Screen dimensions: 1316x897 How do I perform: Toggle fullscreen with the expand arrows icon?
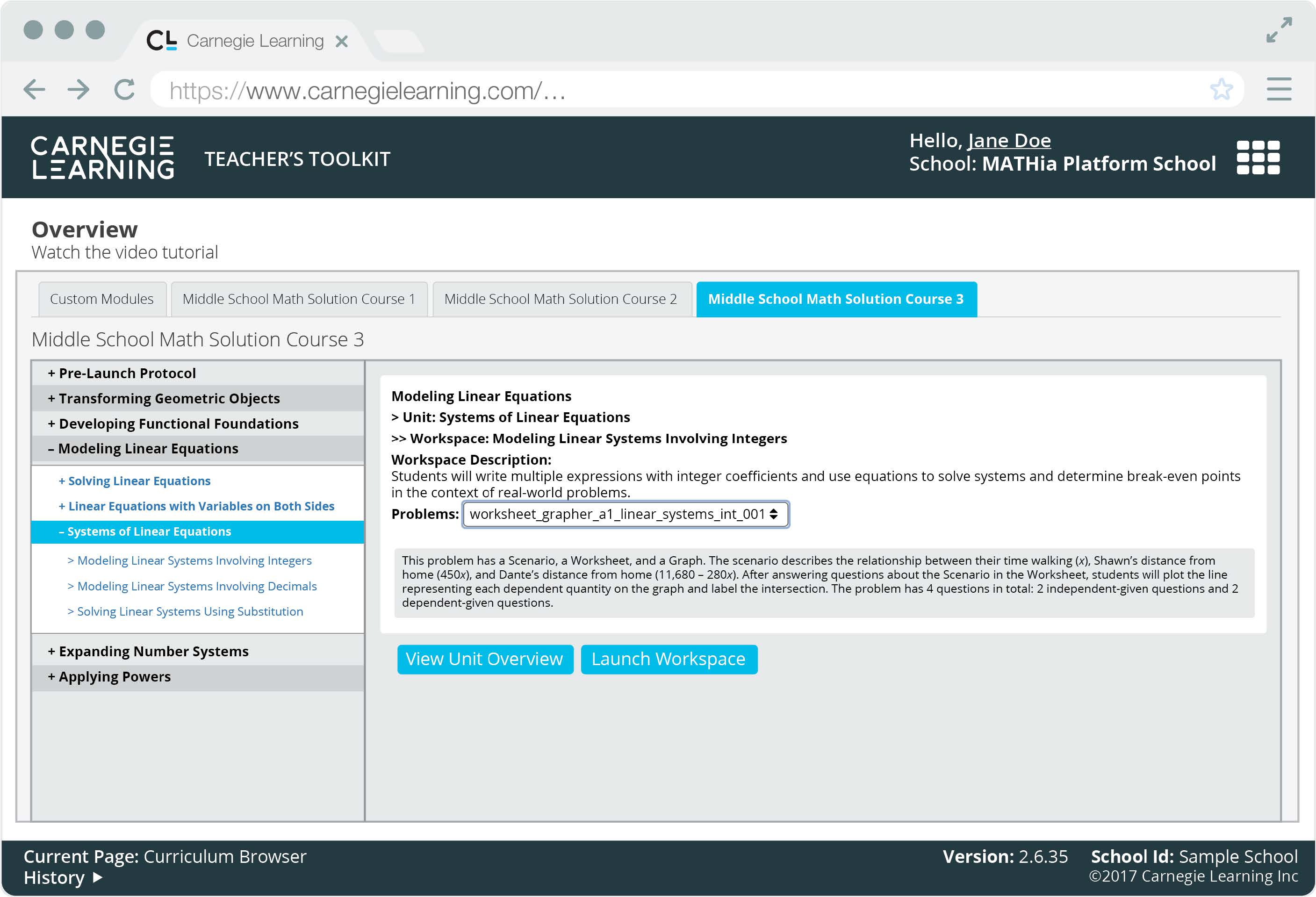click(x=1279, y=29)
